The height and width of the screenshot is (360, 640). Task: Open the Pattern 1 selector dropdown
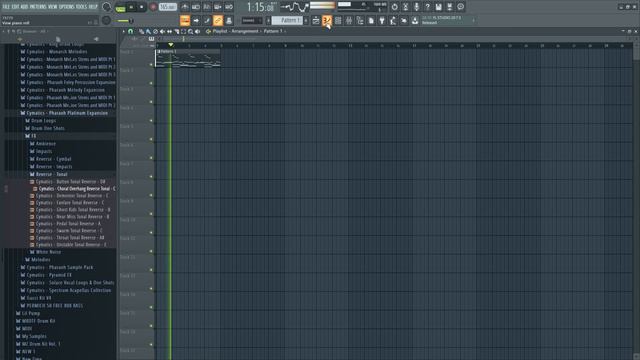288,20
